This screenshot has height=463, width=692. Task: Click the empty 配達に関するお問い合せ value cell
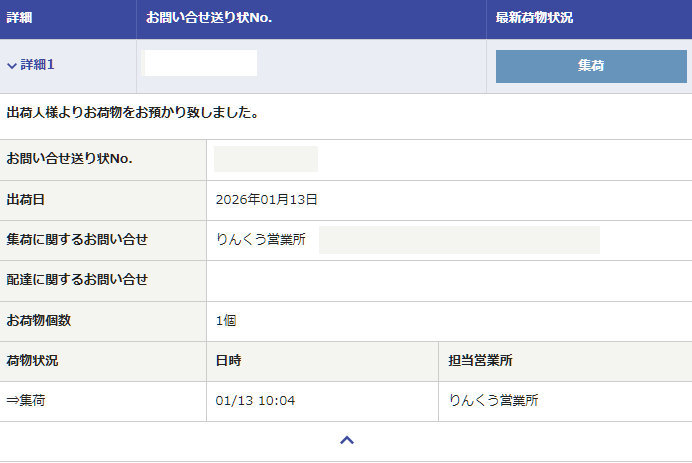(x=448, y=280)
